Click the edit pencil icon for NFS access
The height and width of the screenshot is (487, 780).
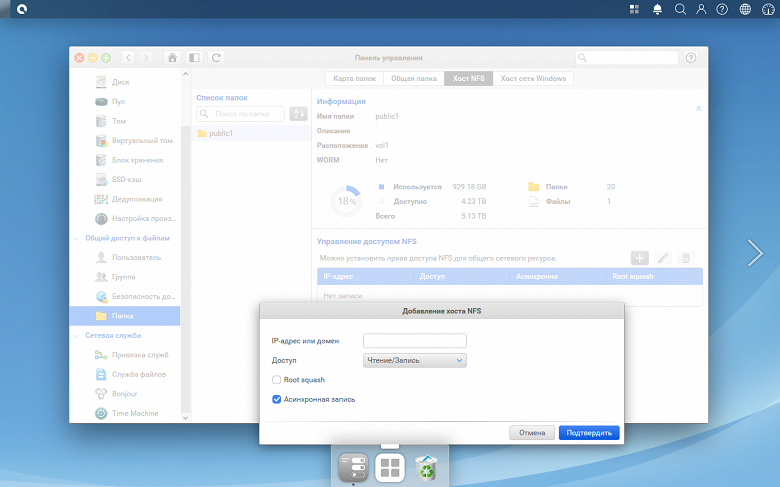pos(663,258)
